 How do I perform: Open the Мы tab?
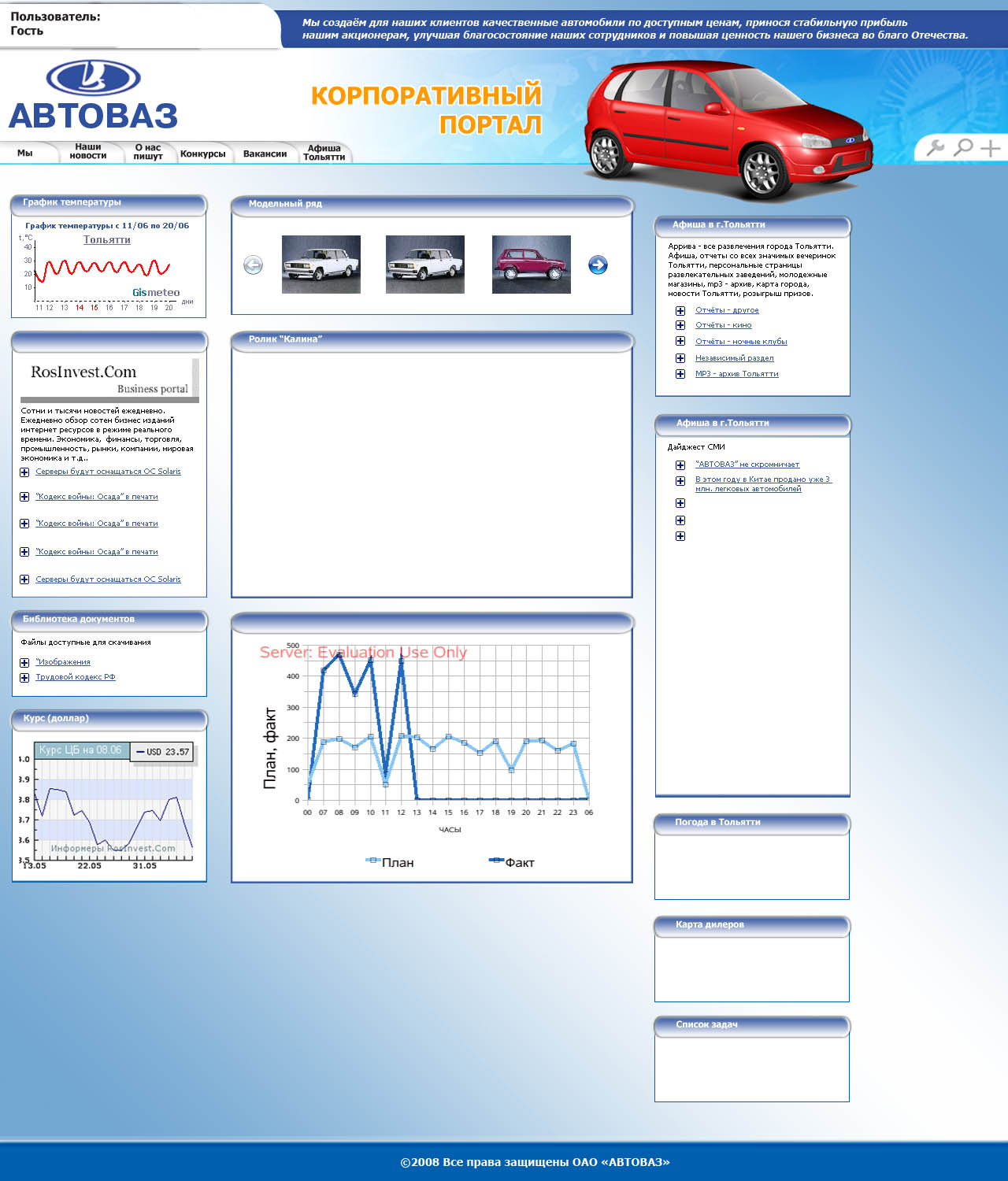point(25,153)
